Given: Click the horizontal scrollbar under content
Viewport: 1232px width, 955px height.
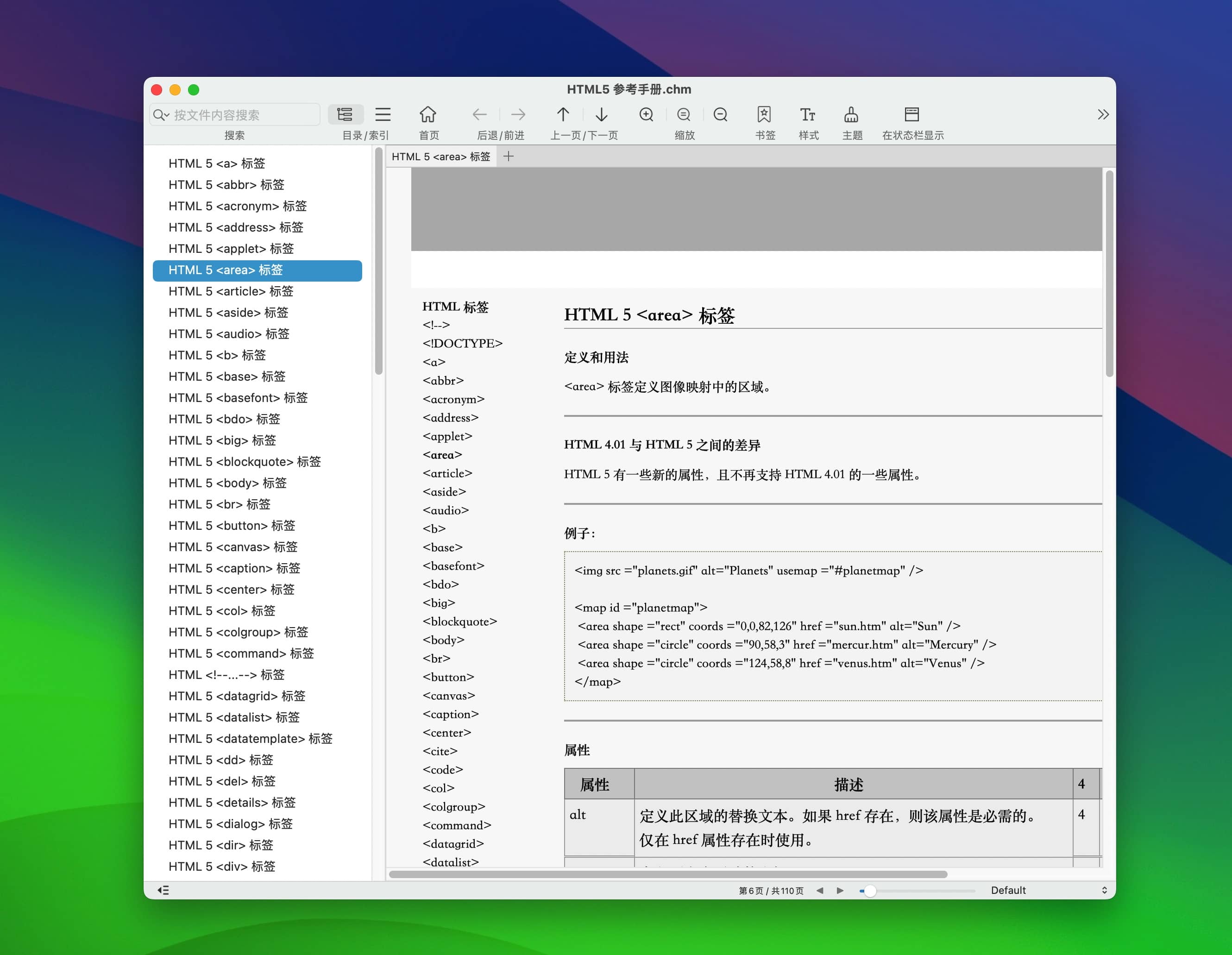Looking at the screenshot, I should coord(668,874).
